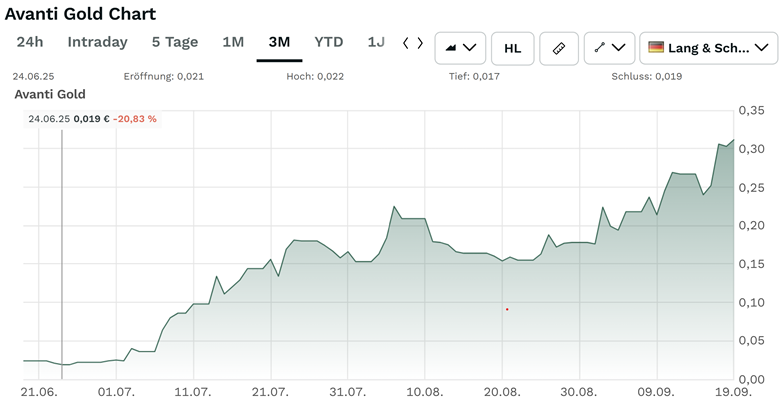
Task: Toggle the HL high-low button
Action: 512,47
